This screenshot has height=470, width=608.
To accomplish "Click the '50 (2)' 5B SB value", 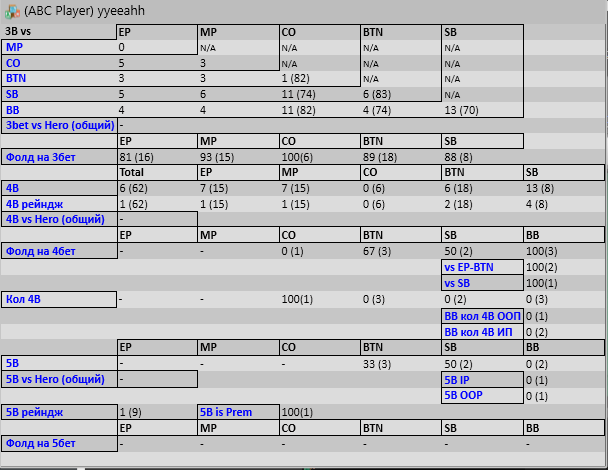I will [x=458, y=364].
